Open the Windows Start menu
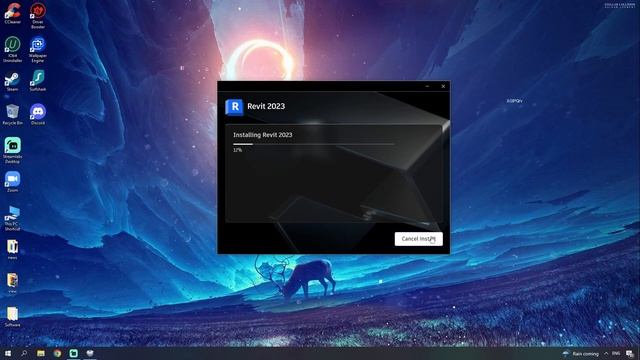 (8, 353)
